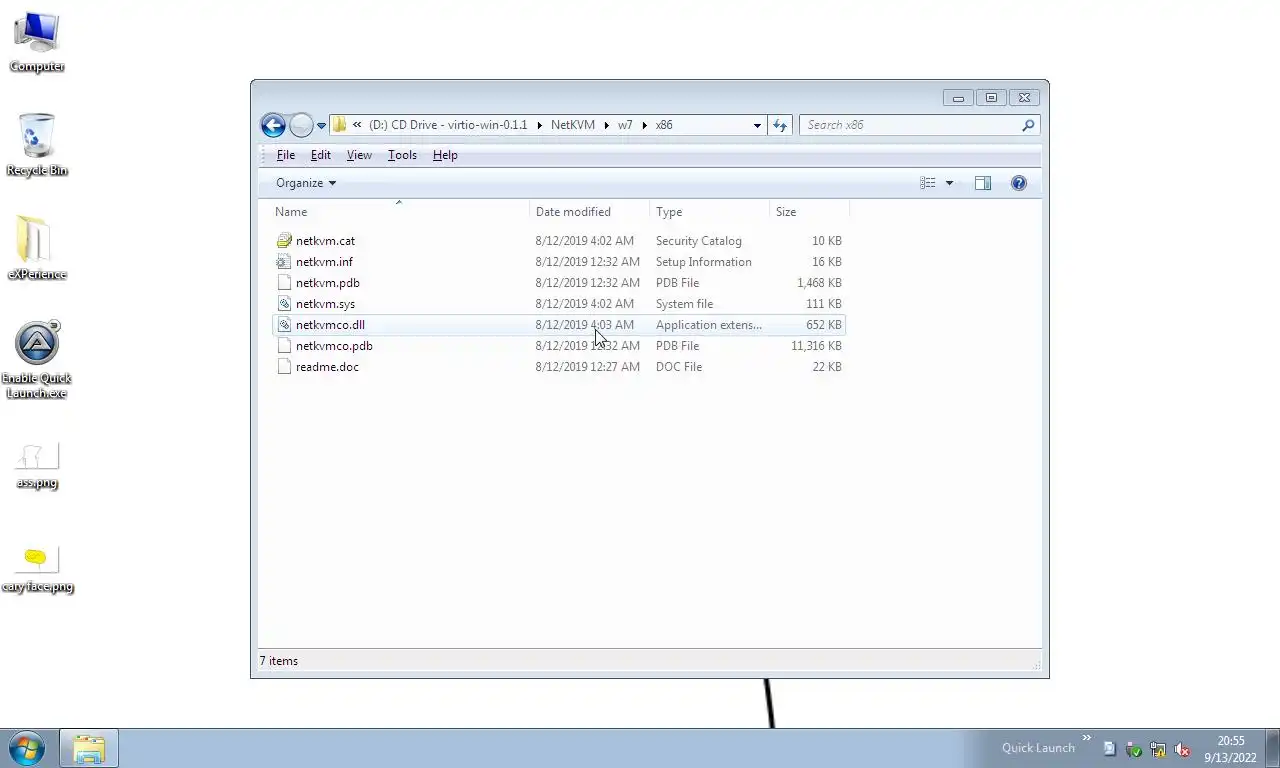Image resolution: width=1280 pixels, height=768 pixels.
Task: Sort files by Name column header
Action: (x=400, y=212)
